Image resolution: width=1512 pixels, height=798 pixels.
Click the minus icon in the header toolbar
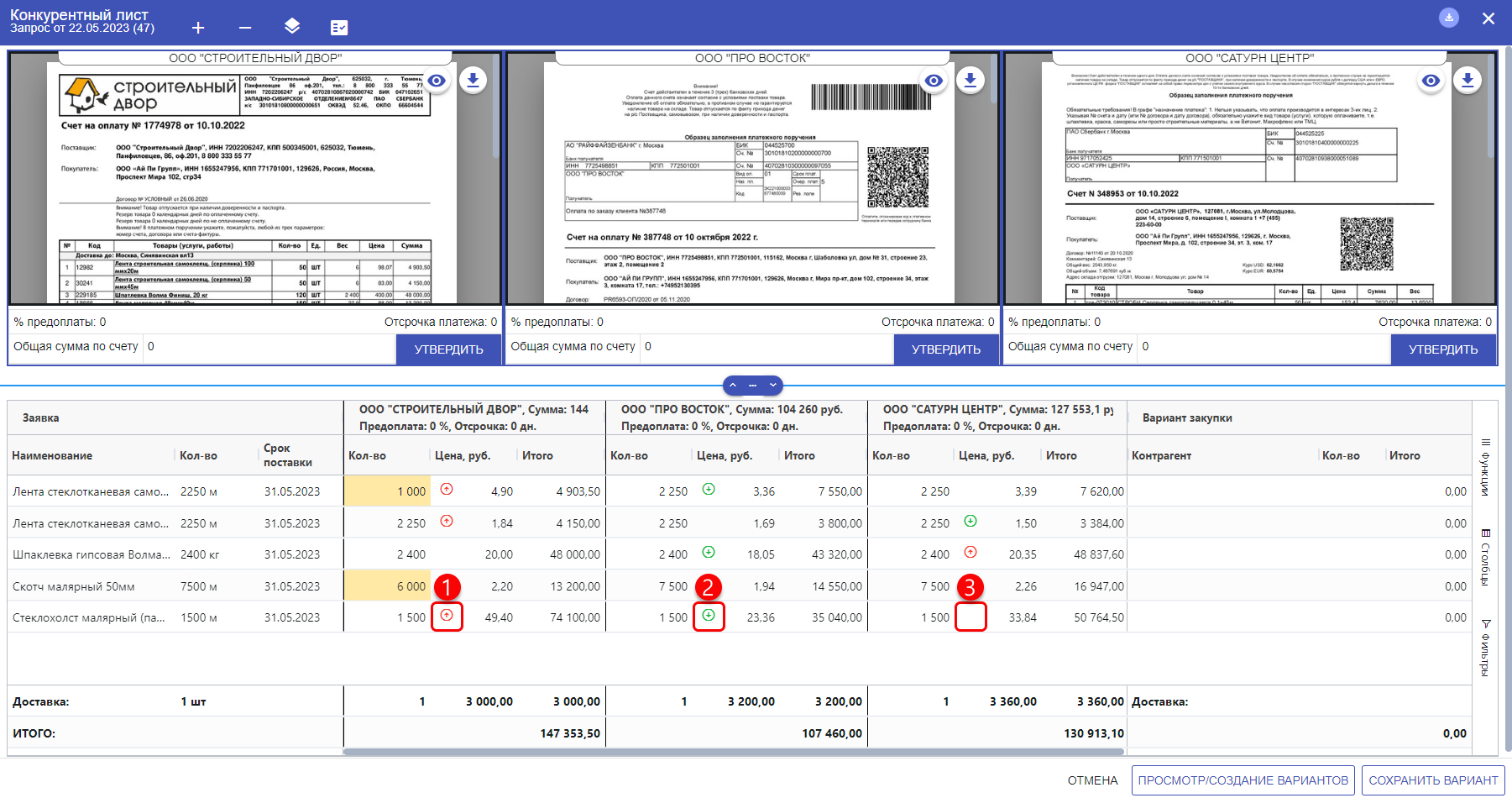pyautogui.click(x=245, y=28)
